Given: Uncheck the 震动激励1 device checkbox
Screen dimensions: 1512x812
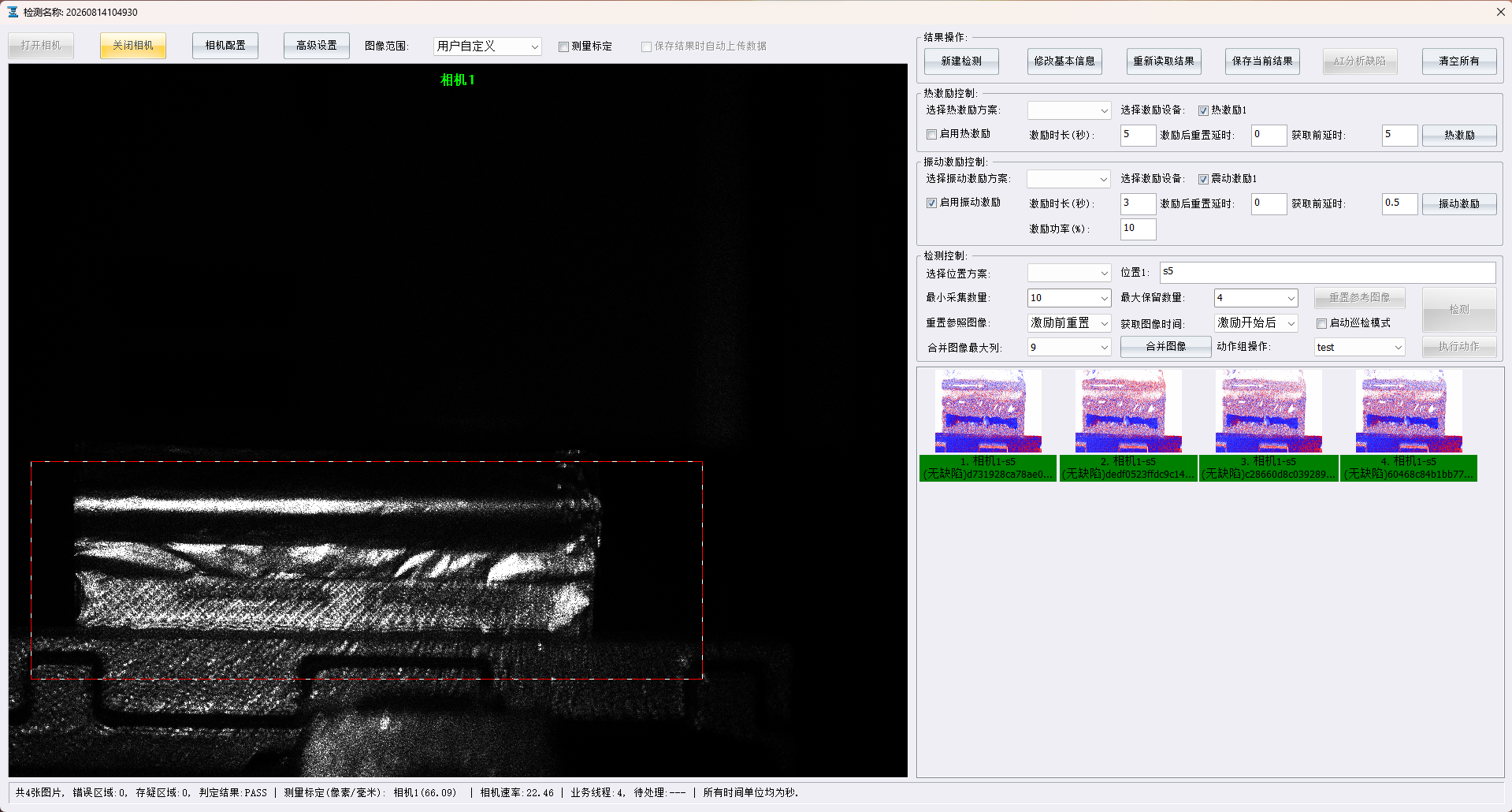Looking at the screenshot, I should [x=1203, y=179].
